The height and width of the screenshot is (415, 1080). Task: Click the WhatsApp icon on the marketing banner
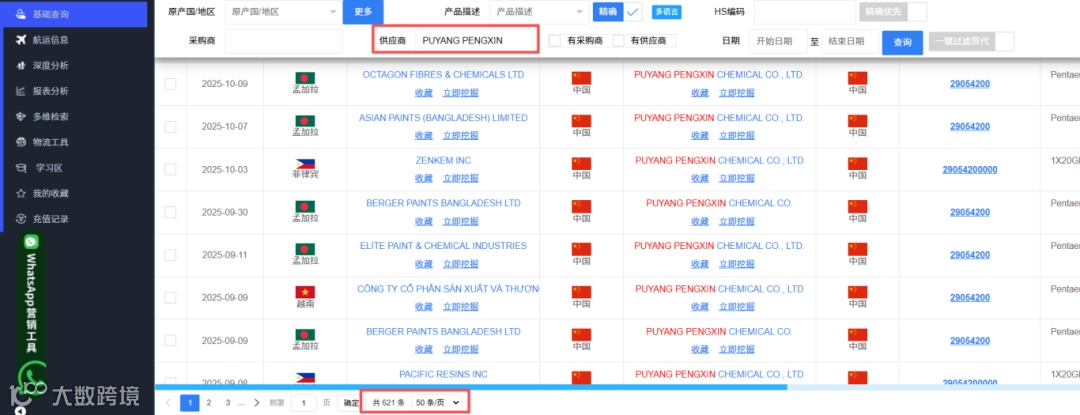[x=31, y=242]
